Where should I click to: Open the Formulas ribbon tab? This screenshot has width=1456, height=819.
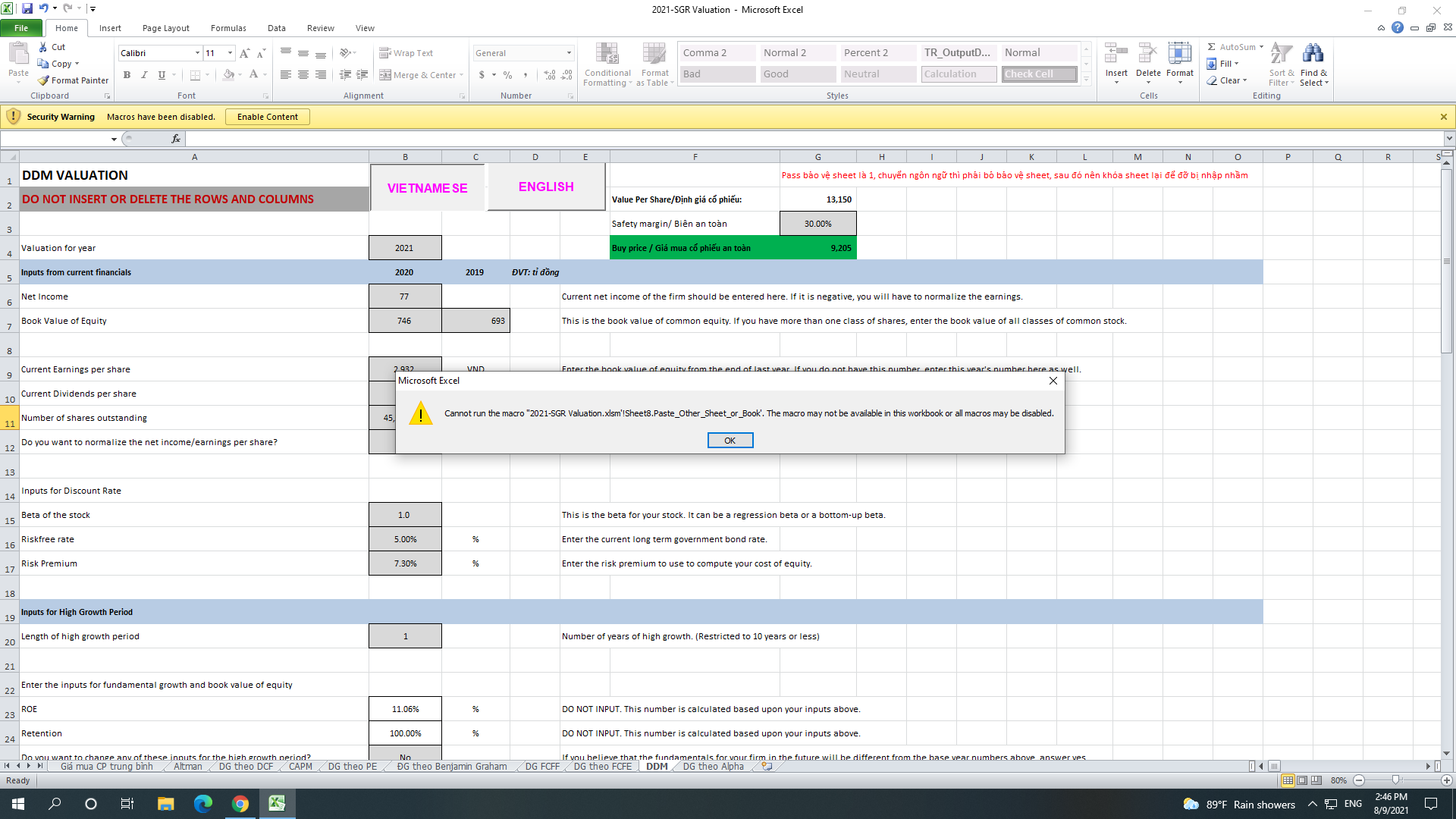click(x=228, y=28)
